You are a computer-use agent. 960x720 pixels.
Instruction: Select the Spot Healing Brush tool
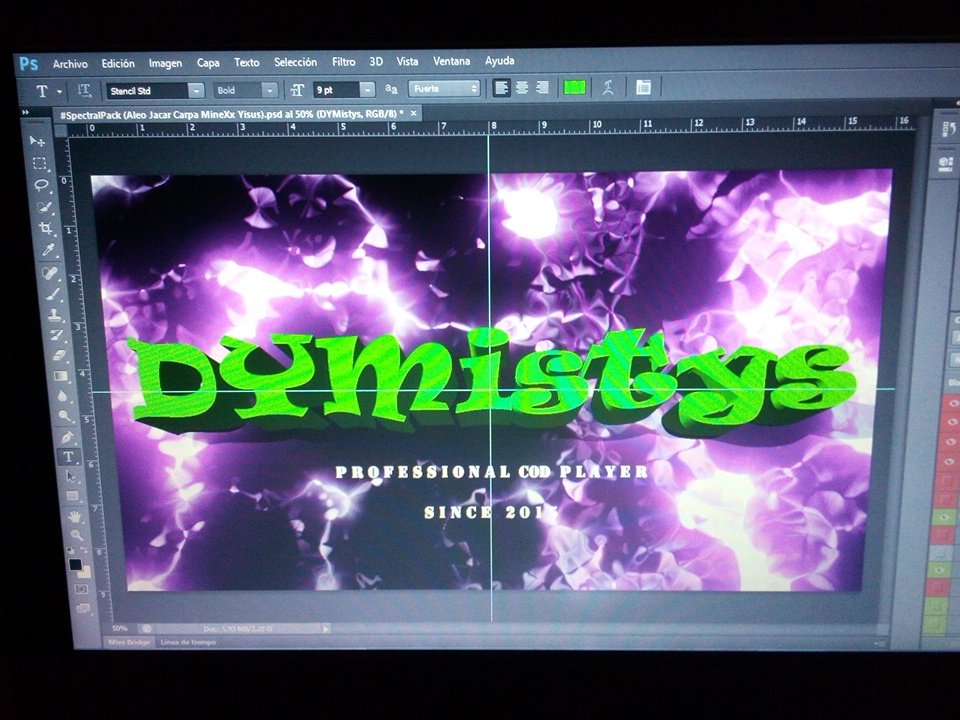(50, 272)
